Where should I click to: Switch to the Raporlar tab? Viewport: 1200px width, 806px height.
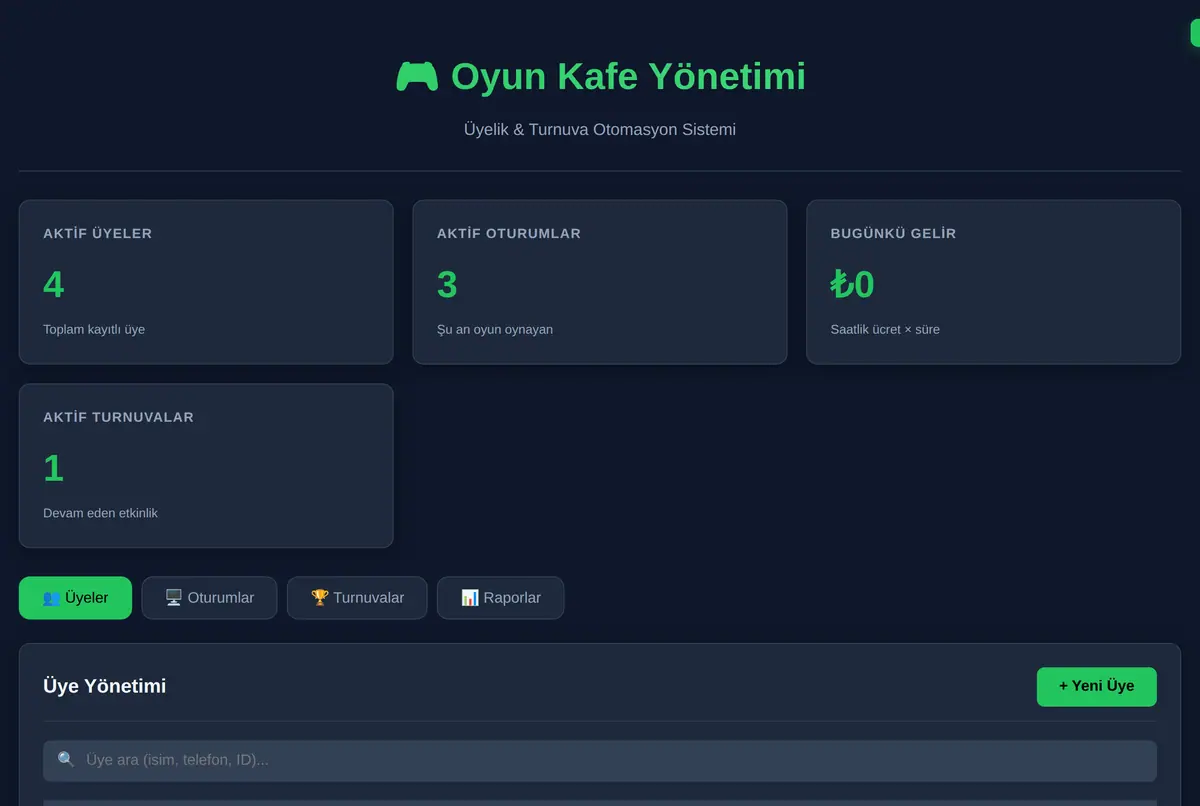tap(500, 598)
